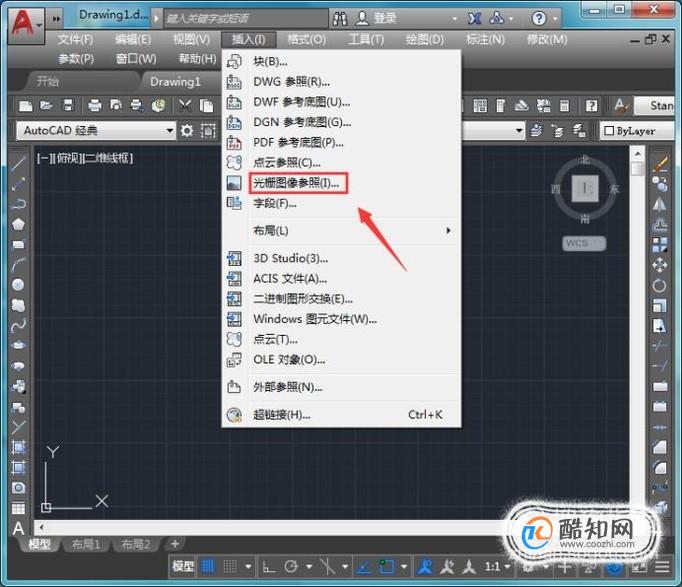Open the AutoCAD 经典 workspace dropdown
The width and height of the screenshot is (682, 587).
[x=96, y=130]
